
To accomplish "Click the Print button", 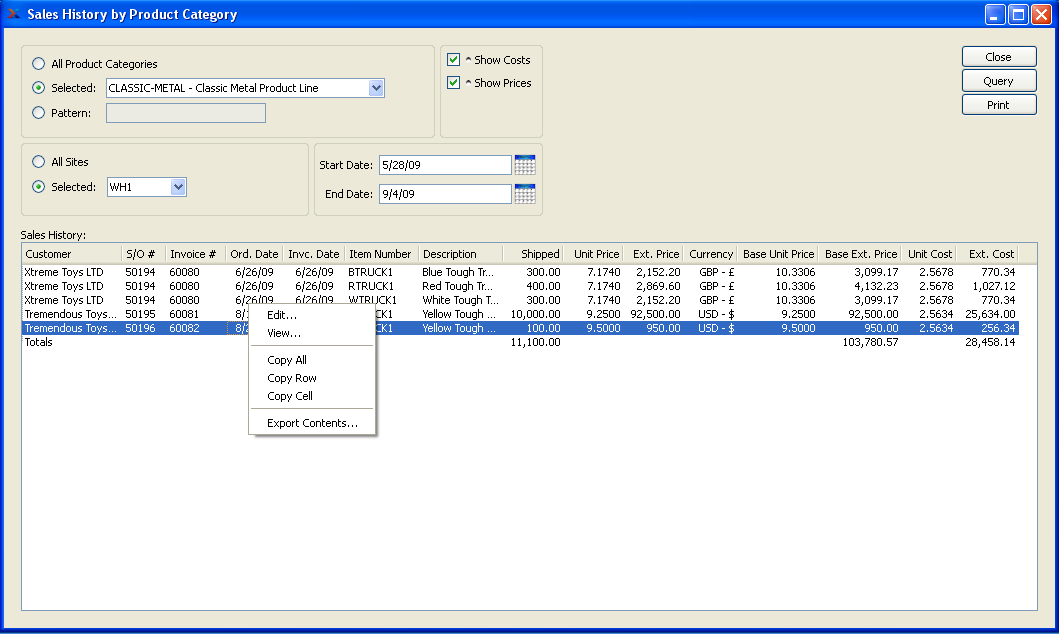I will coord(998,105).
